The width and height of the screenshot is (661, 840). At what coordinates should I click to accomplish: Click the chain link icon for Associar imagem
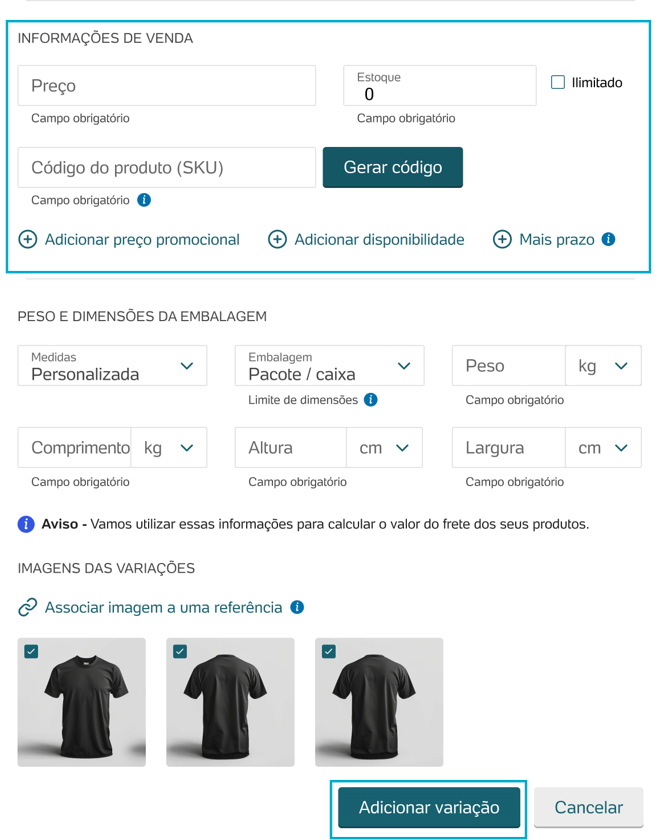tap(27, 608)
